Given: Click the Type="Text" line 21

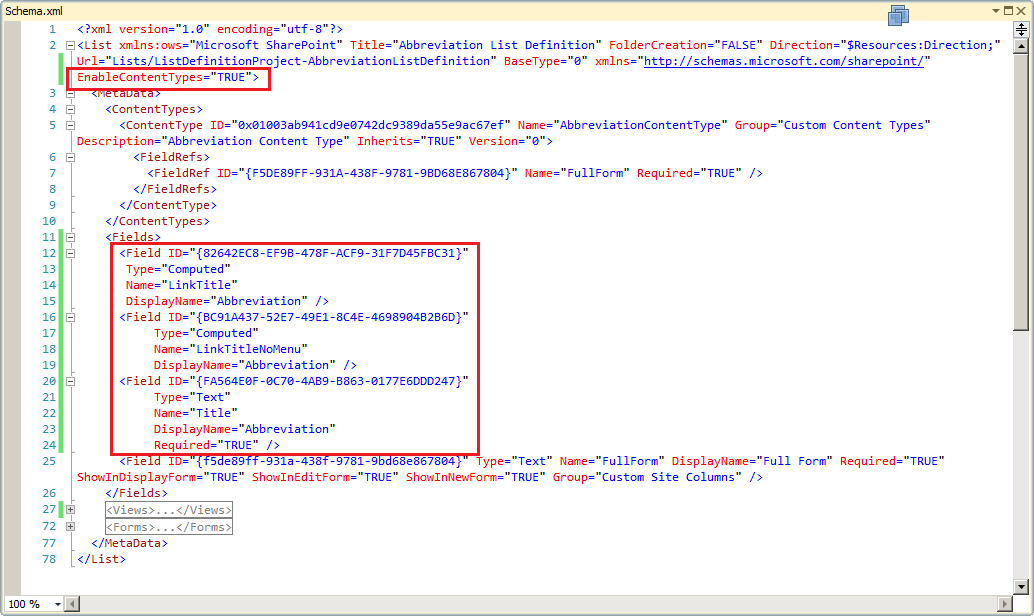Looking at the screenshot, I should tap(192, 397).
